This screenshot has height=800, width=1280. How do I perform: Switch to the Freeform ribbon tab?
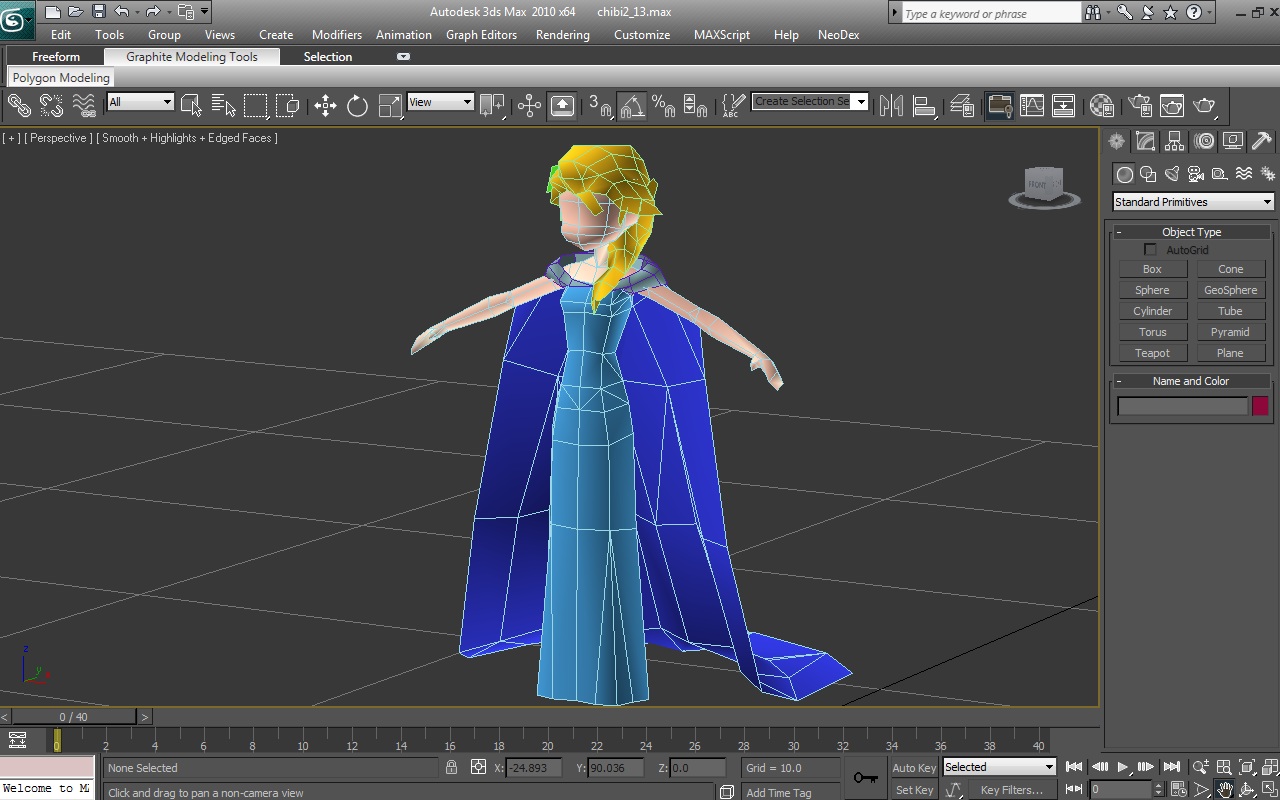[56, 57]
